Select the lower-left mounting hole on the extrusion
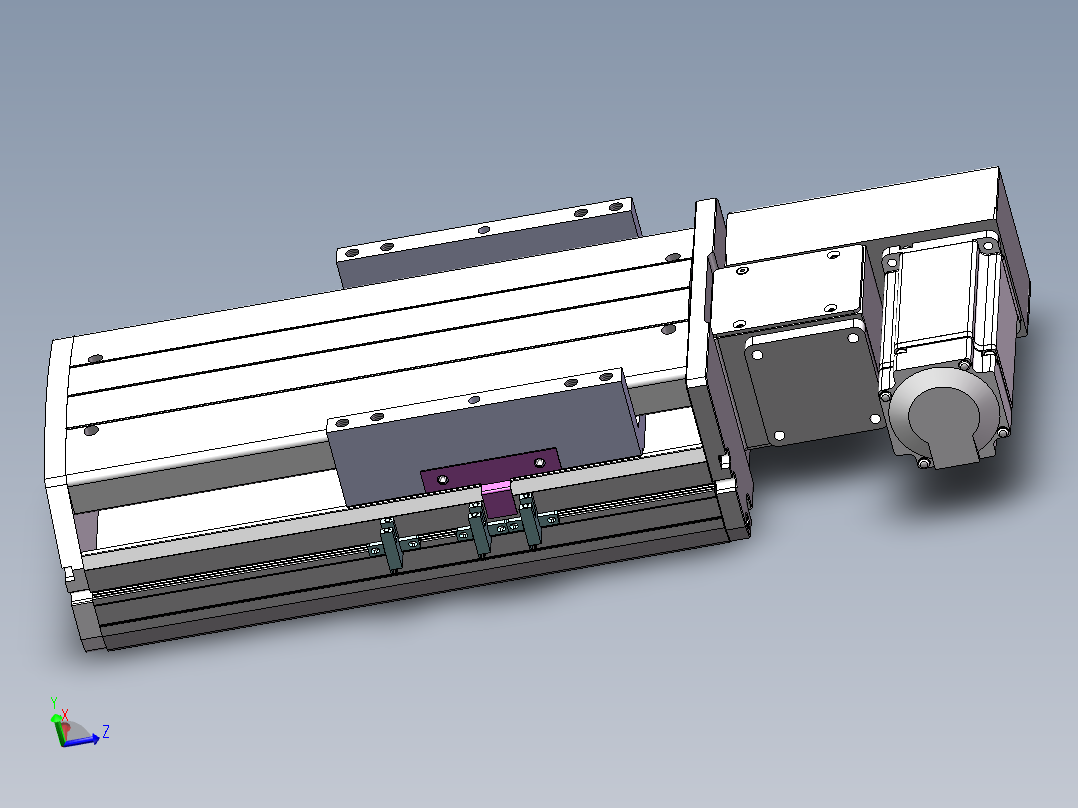 point(91,431)
